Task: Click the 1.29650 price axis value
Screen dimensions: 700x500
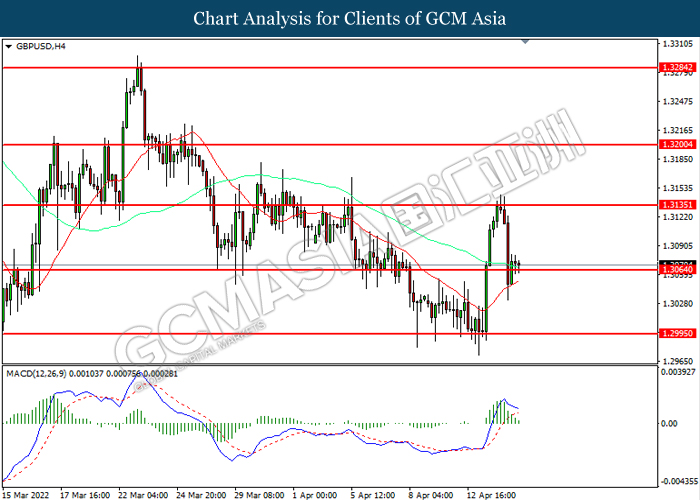Action: [678, 361]
